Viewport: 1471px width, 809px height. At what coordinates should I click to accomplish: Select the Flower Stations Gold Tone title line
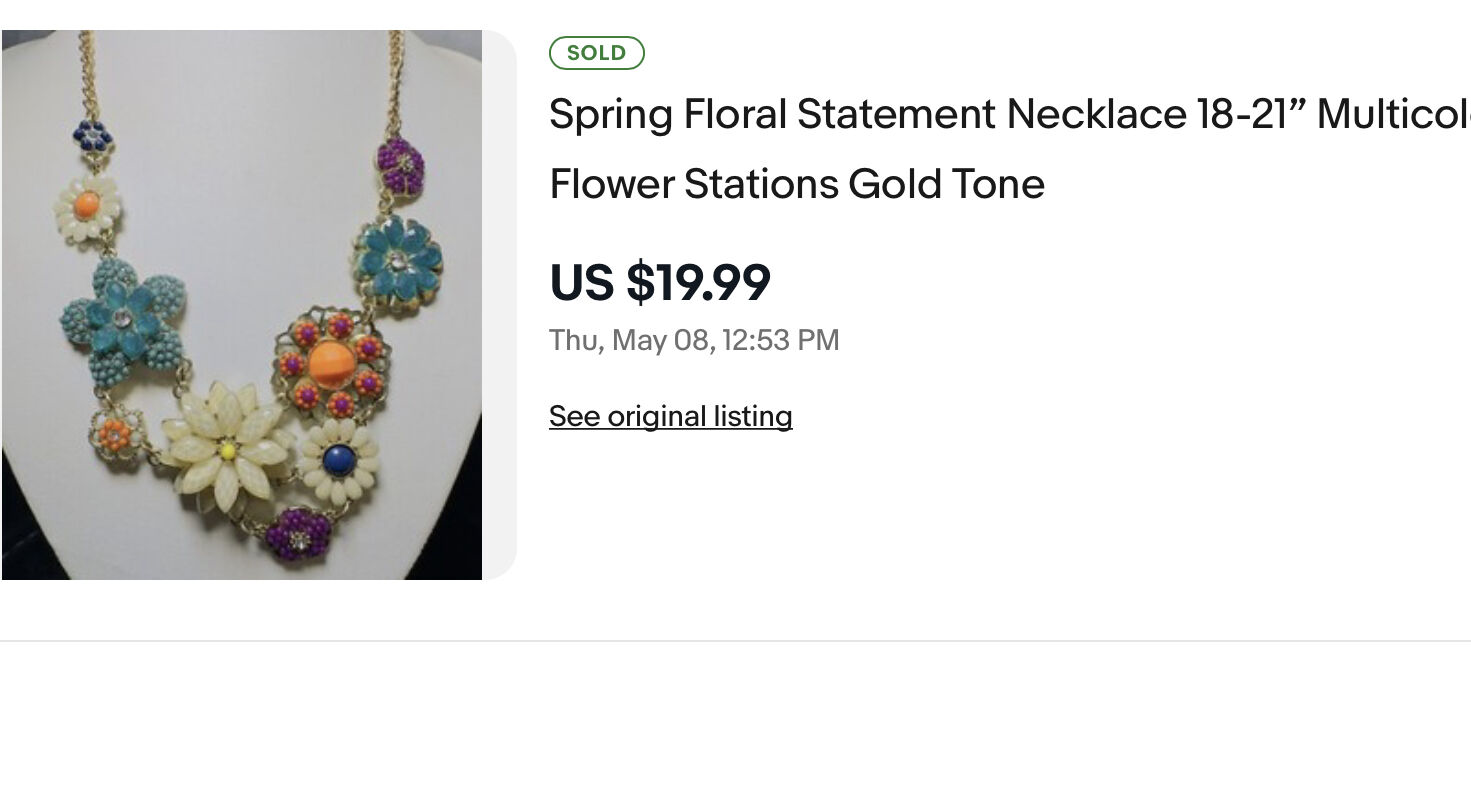[x=797, y=184]
